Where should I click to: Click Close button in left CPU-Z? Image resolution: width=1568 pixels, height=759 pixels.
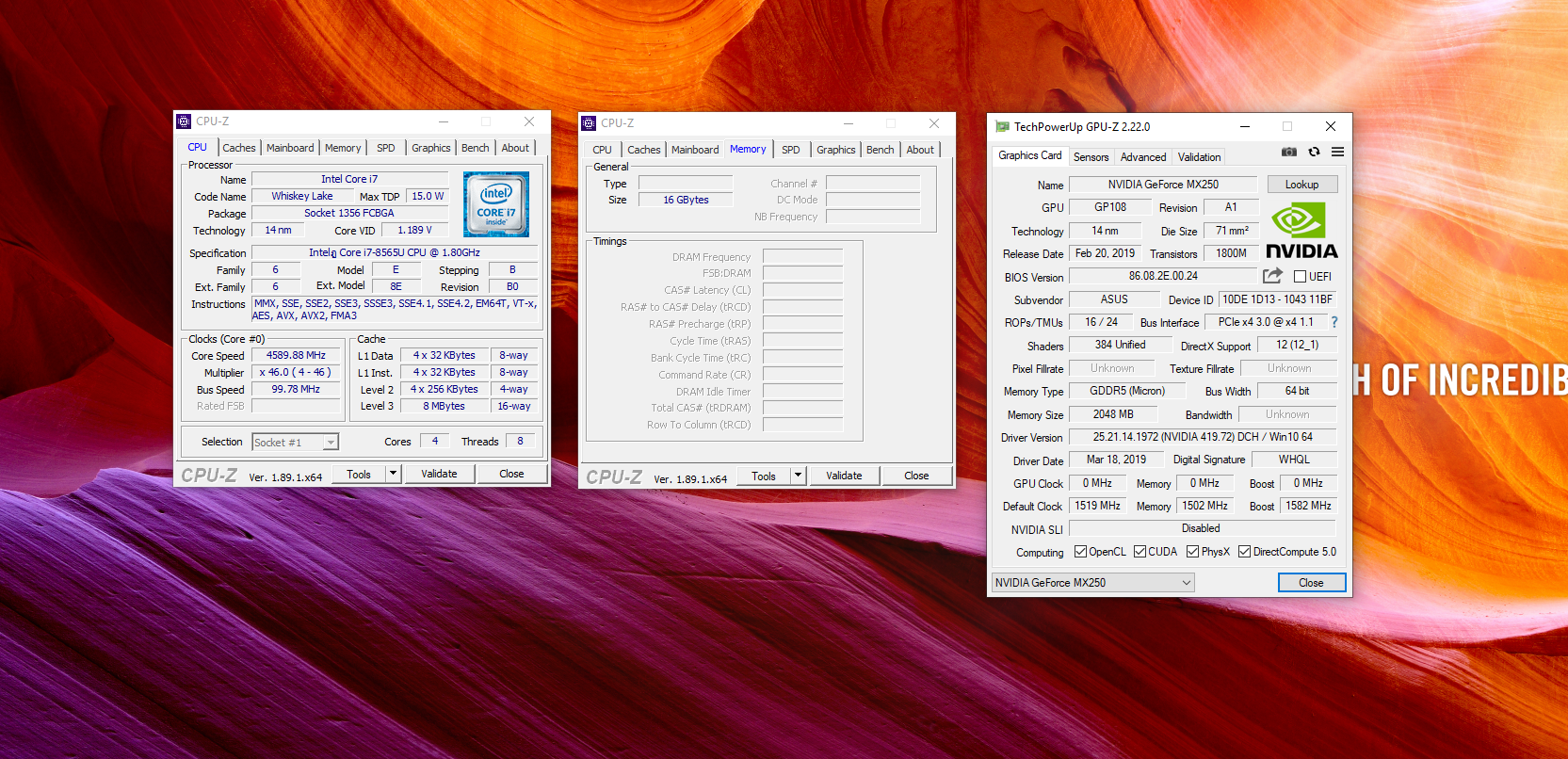click(511, 474)
